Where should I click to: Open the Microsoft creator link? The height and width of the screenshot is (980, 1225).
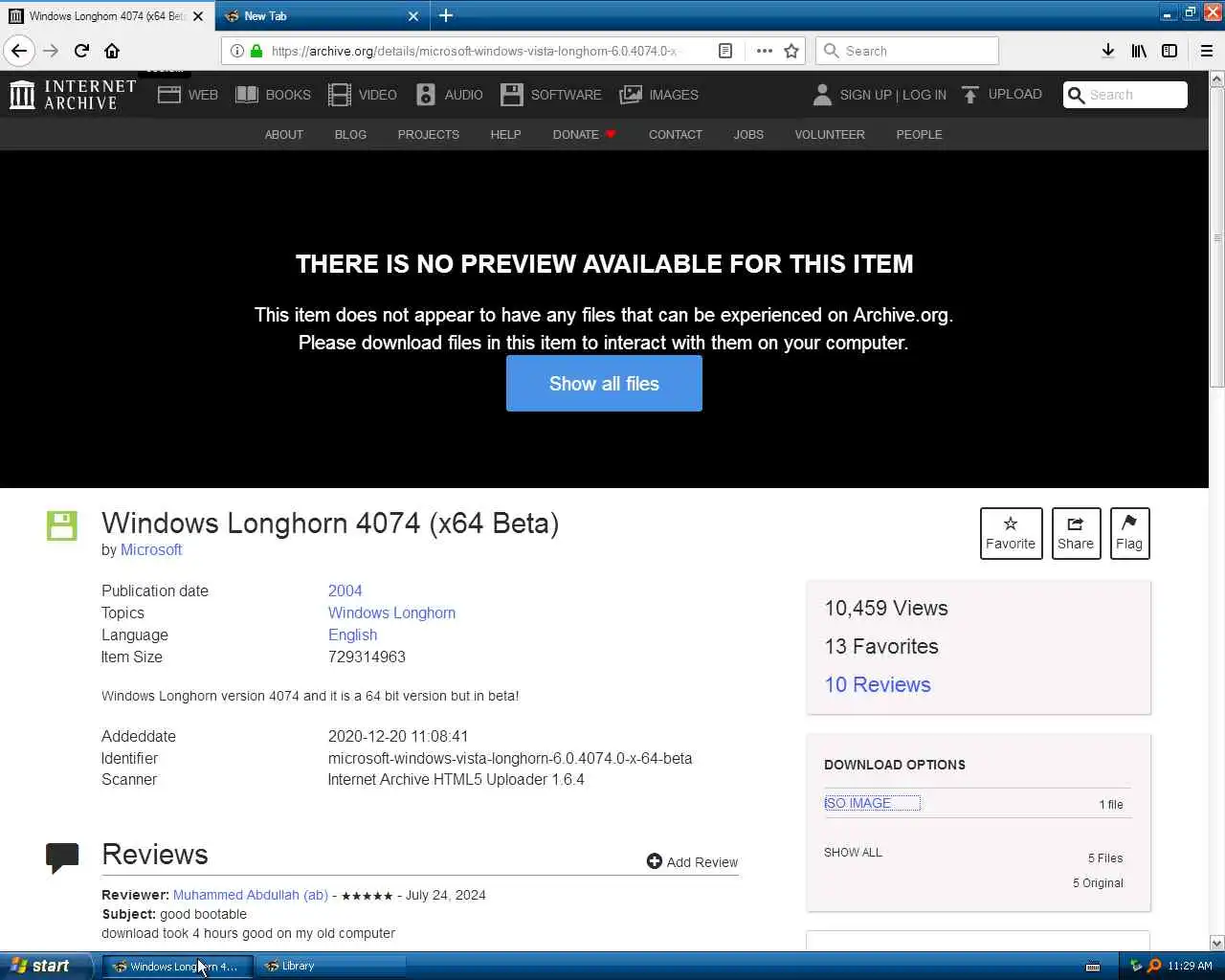tap(151, 550)
